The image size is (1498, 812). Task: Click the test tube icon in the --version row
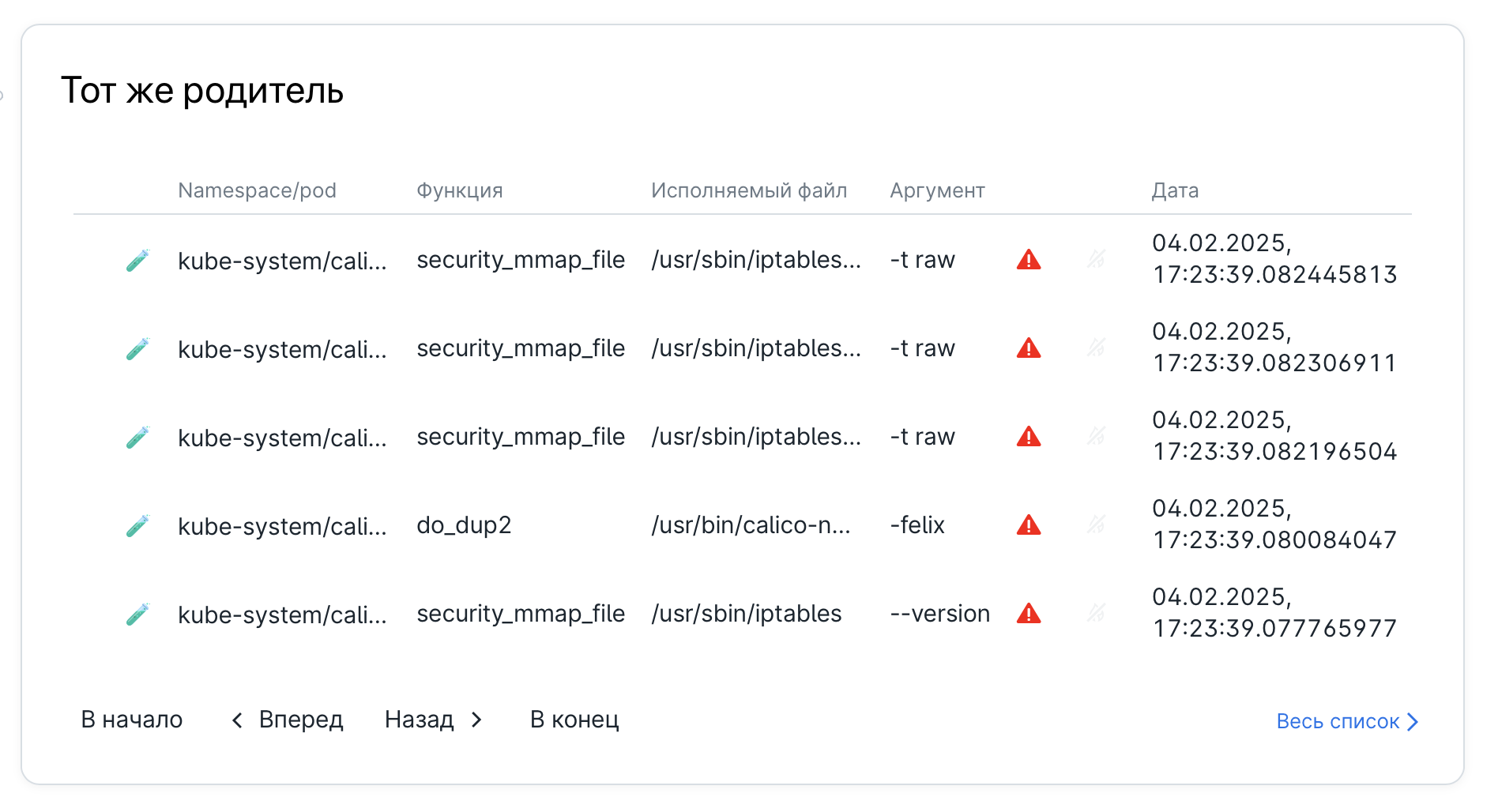point(137,615)
